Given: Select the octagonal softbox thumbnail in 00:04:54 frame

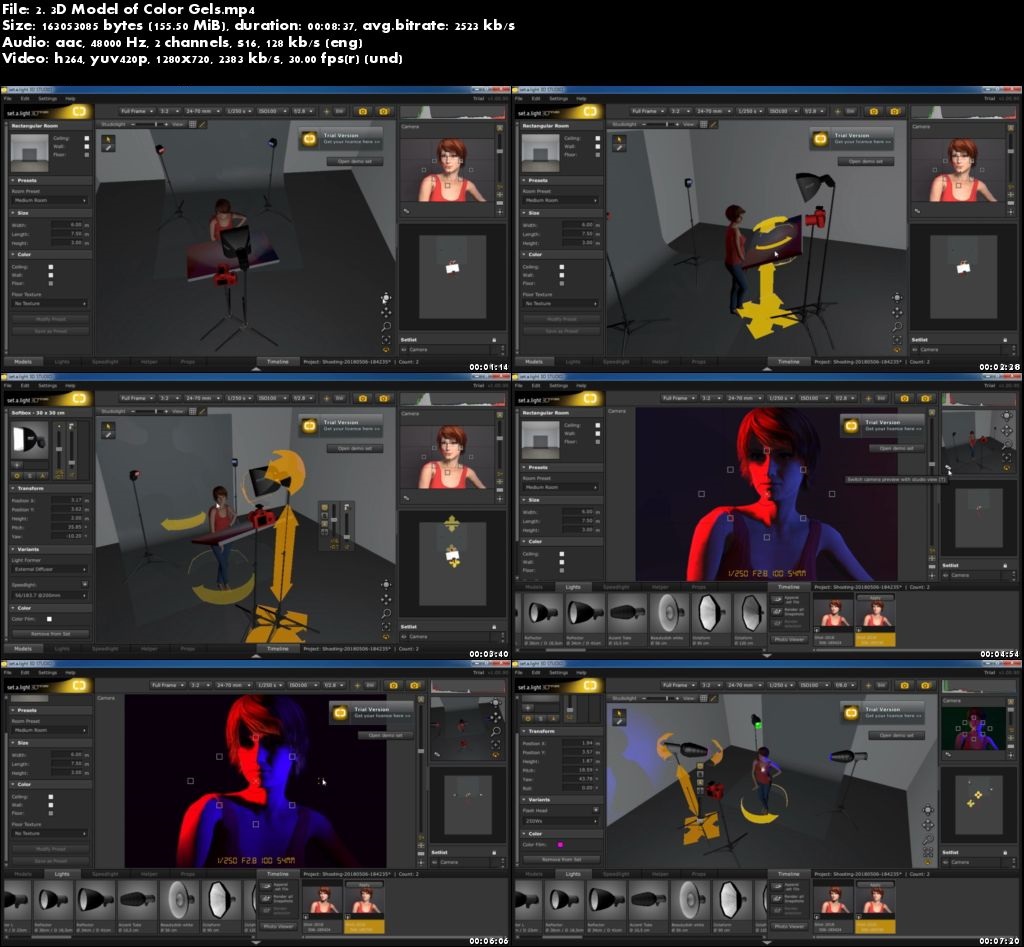Looking at the screenshot, I should tap(711, 615).
